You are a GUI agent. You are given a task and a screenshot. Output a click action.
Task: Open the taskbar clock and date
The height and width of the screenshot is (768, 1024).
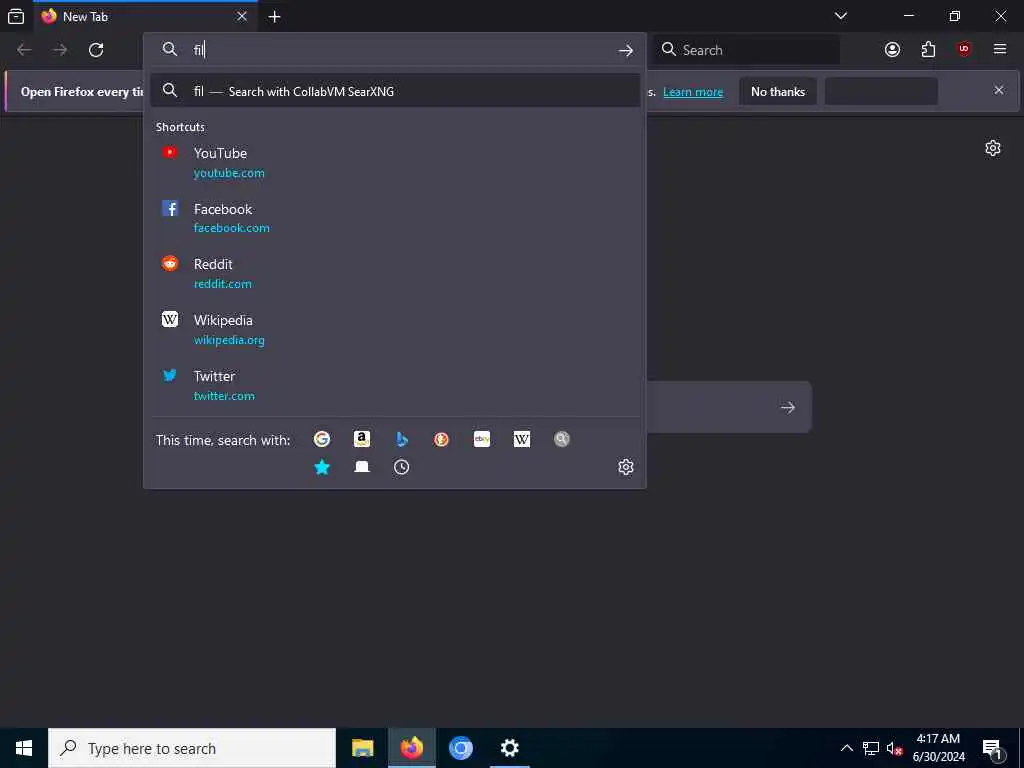(x=938, y=748)
